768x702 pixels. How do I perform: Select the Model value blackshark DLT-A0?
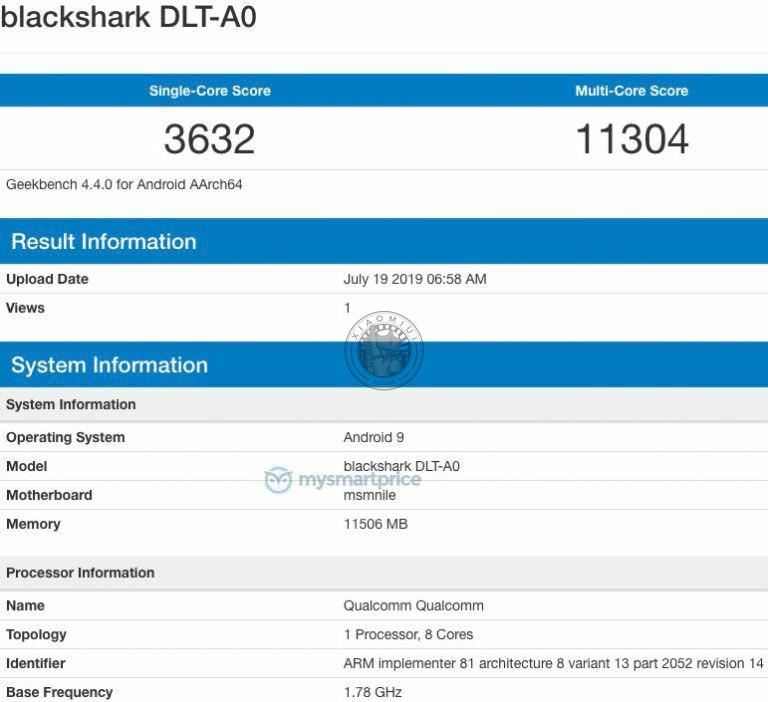[402, 466]
